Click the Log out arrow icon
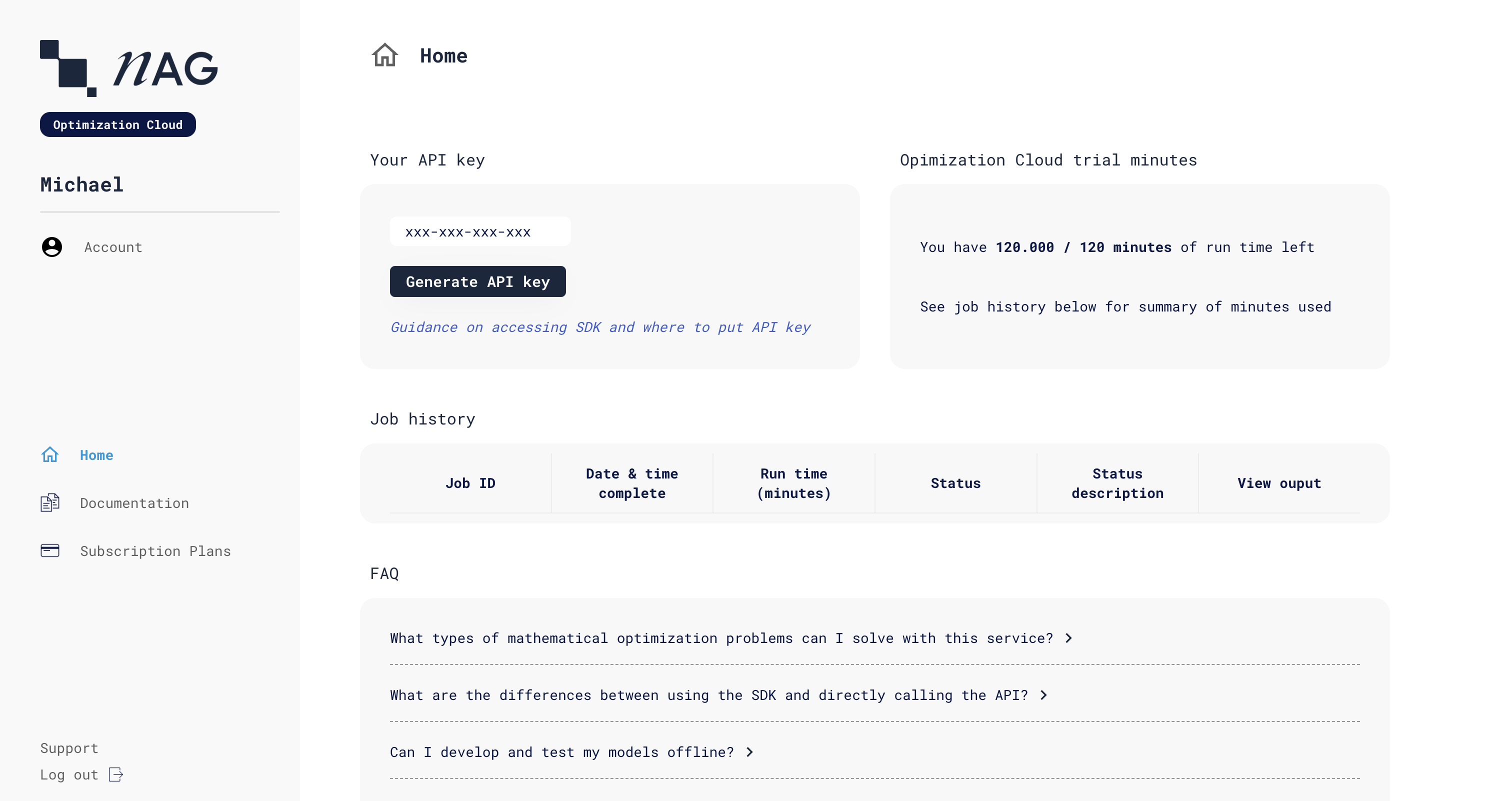 tap(115, 774)
